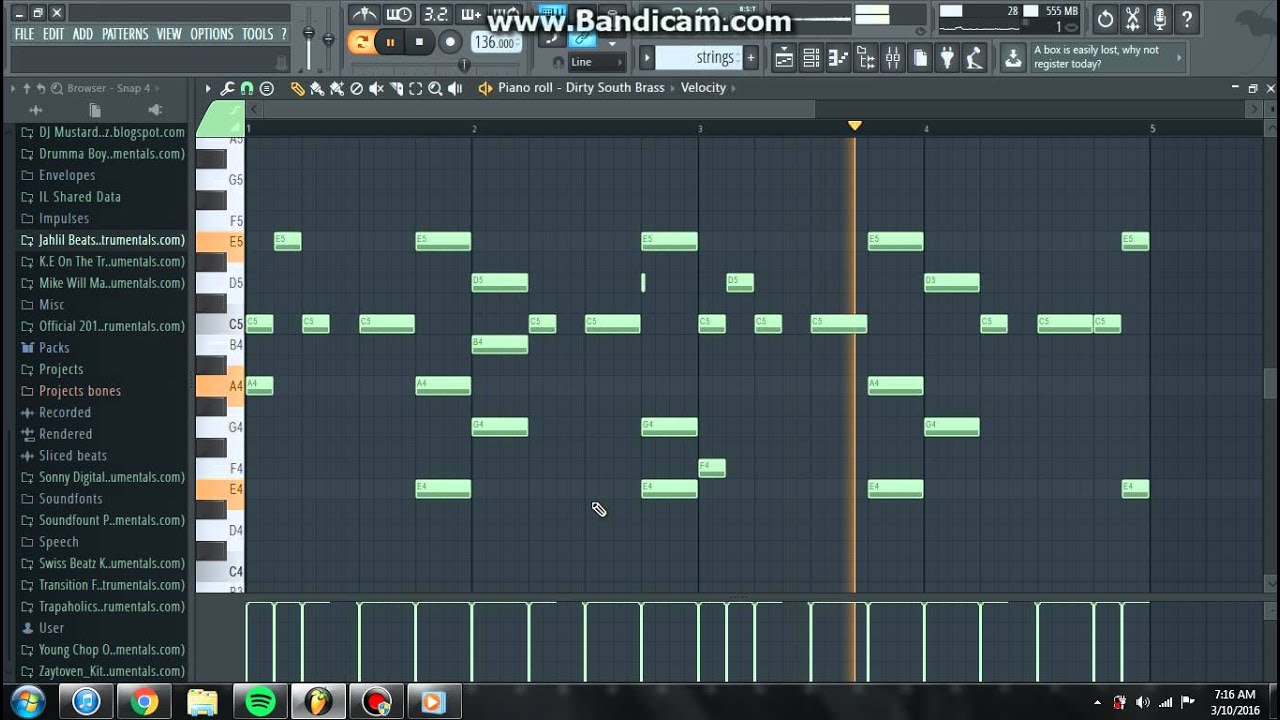The image size is (1280, 720).
Task: Pick the Zoom magnifier tool
Action: coord(435,88)
